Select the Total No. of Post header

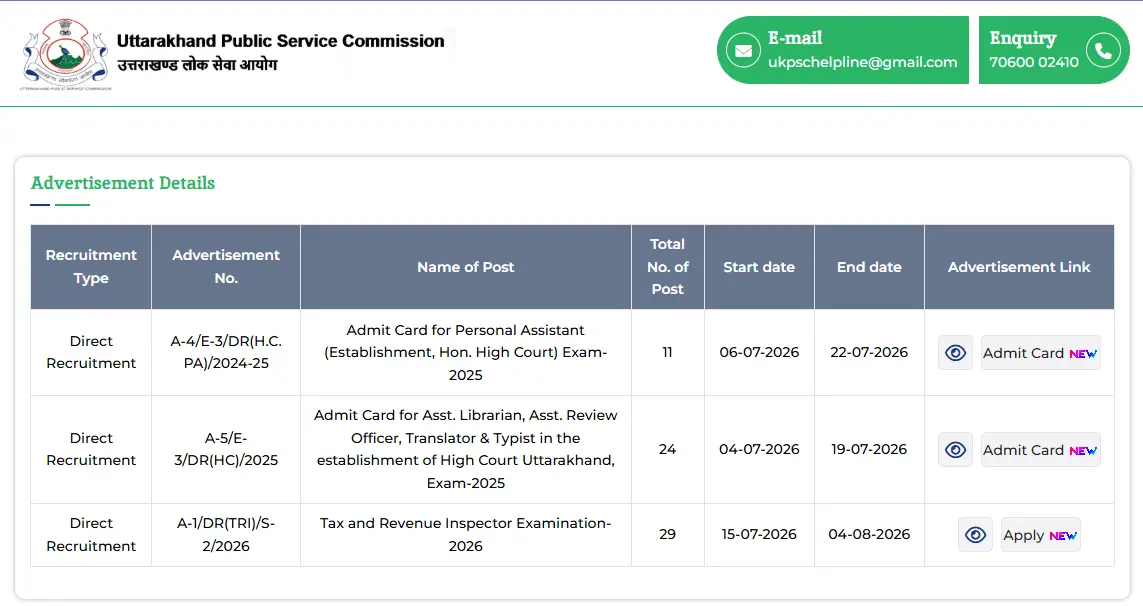coord(668,267)
